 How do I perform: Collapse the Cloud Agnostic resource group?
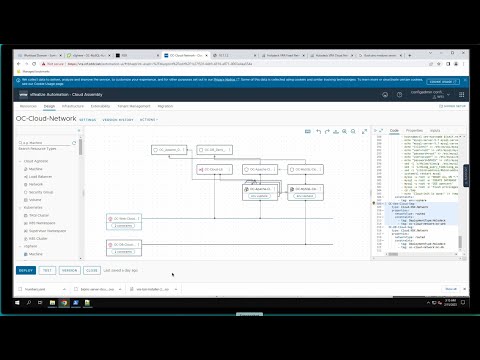pyautogui.click(x=20, y=161)
